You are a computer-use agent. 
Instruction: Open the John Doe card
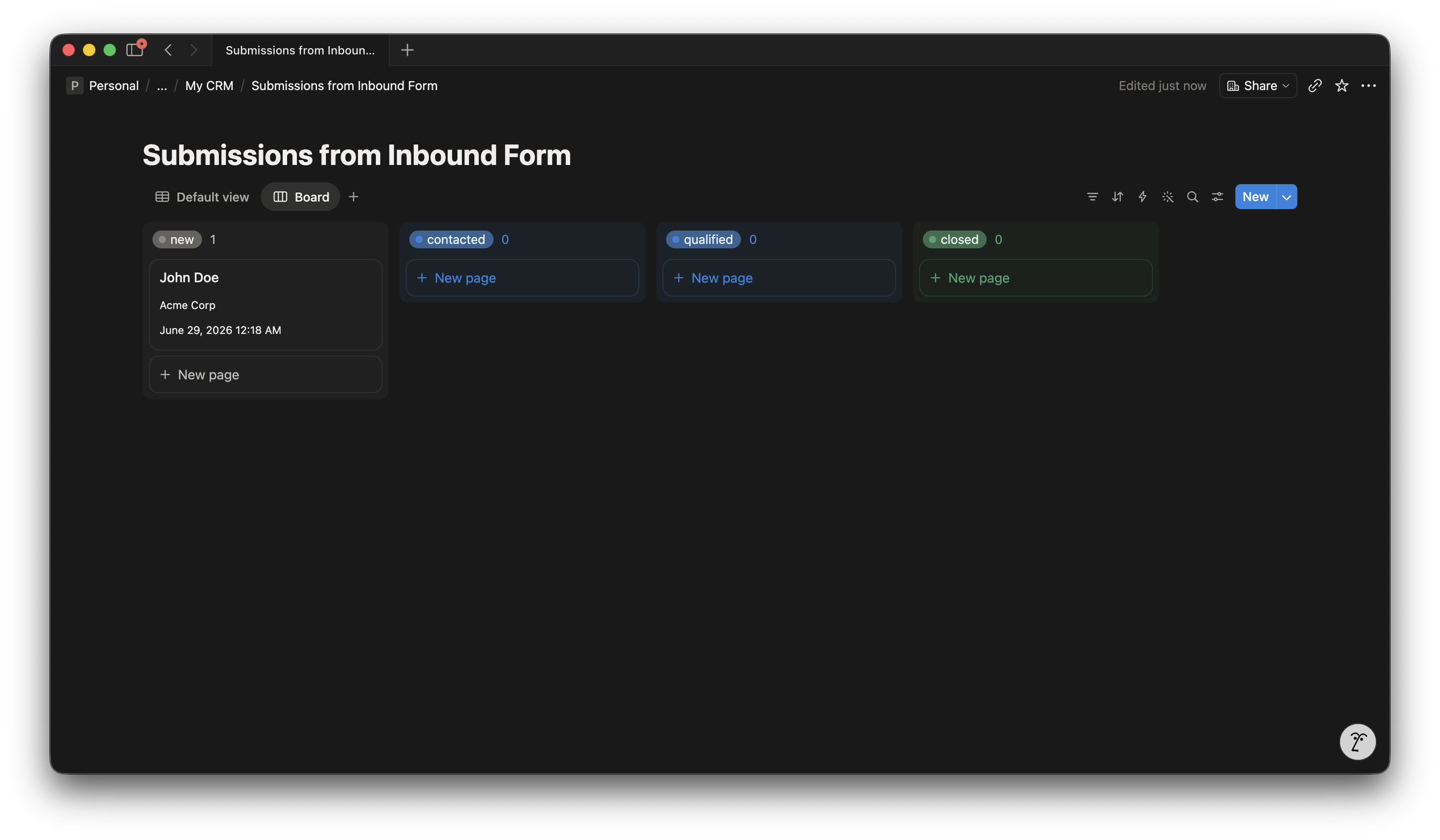(266, 305)
